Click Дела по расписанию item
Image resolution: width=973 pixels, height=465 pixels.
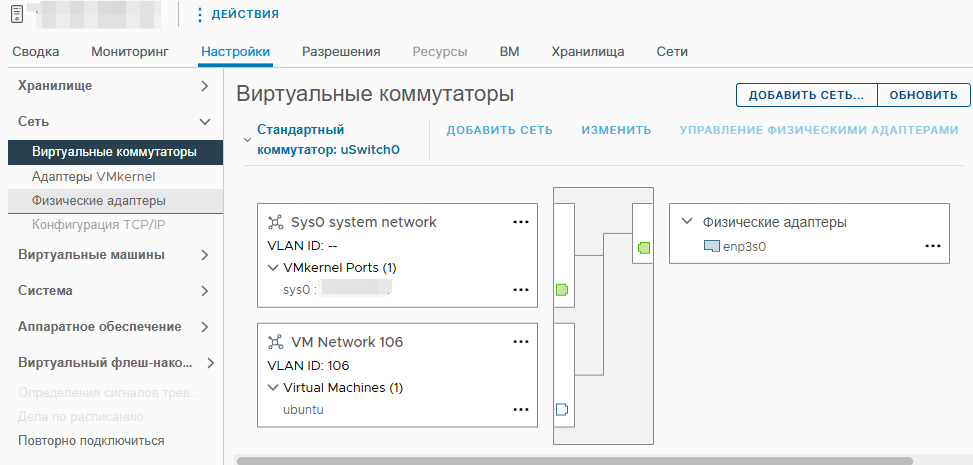81,417
